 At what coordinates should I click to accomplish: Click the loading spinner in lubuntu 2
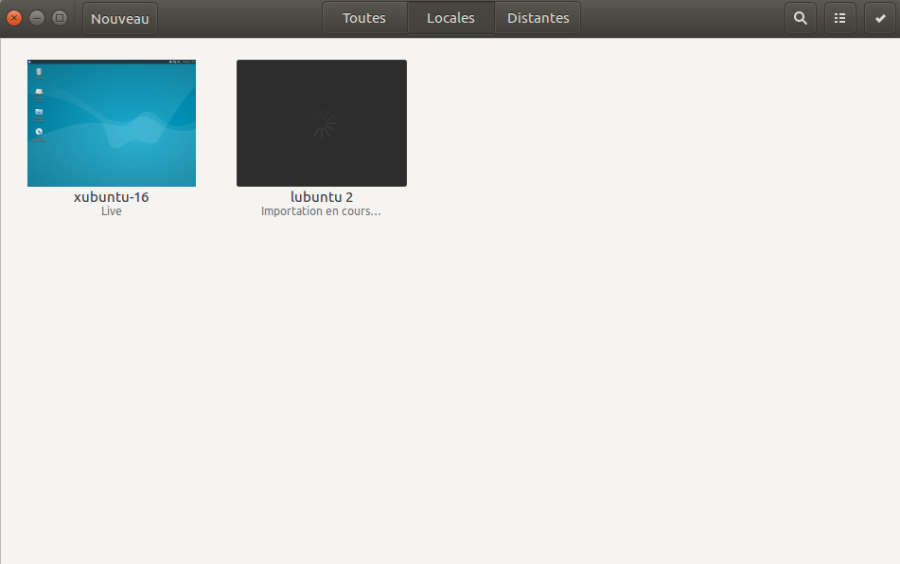coord(322,123)
